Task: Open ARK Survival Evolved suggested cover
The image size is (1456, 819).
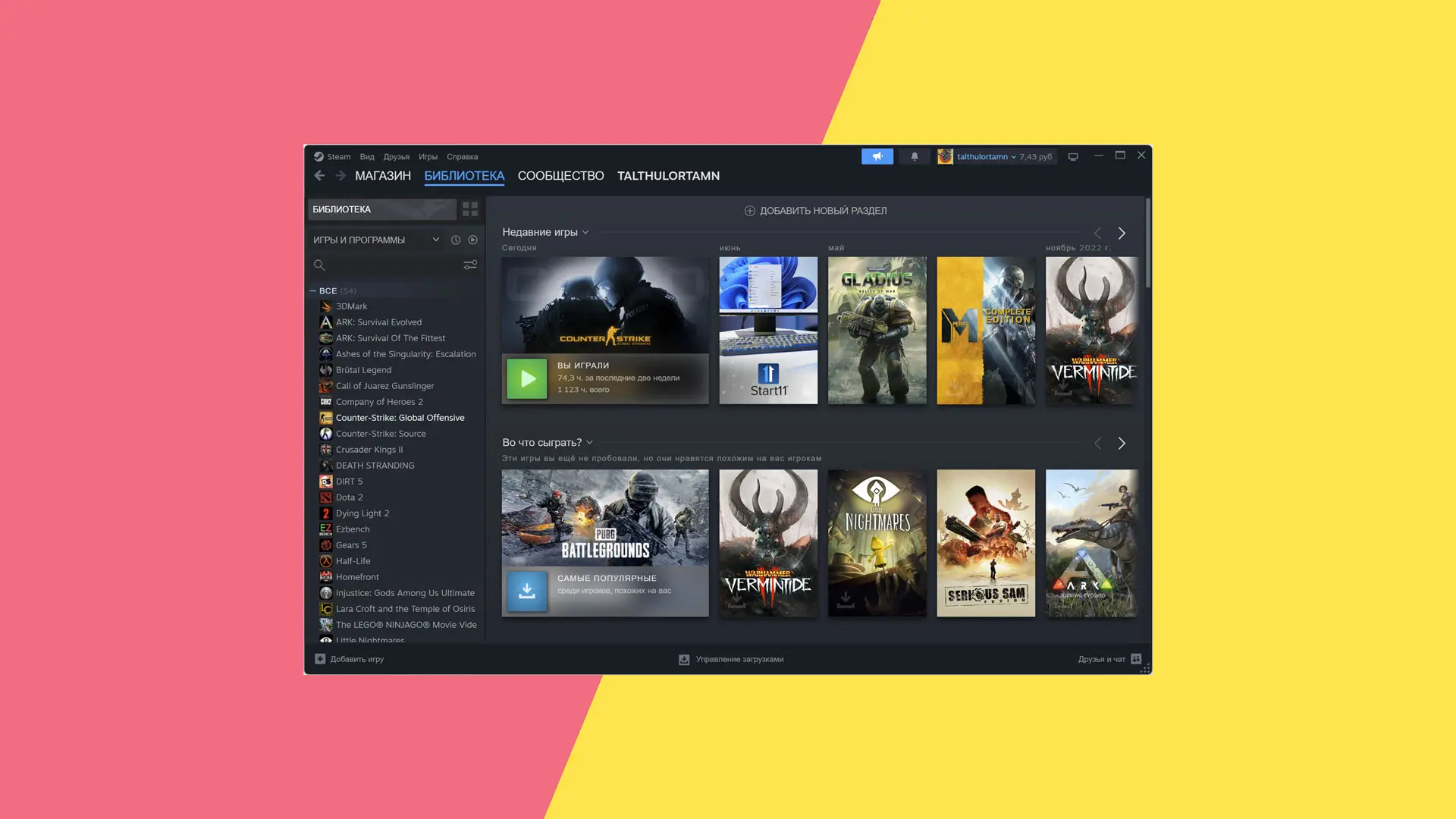Action: tap(1092, 543)
